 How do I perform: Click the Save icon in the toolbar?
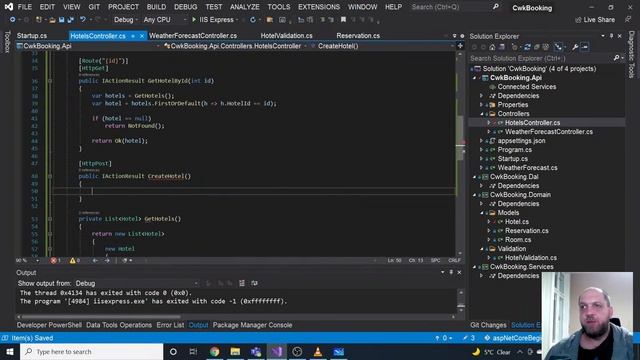tap(61, 20)
